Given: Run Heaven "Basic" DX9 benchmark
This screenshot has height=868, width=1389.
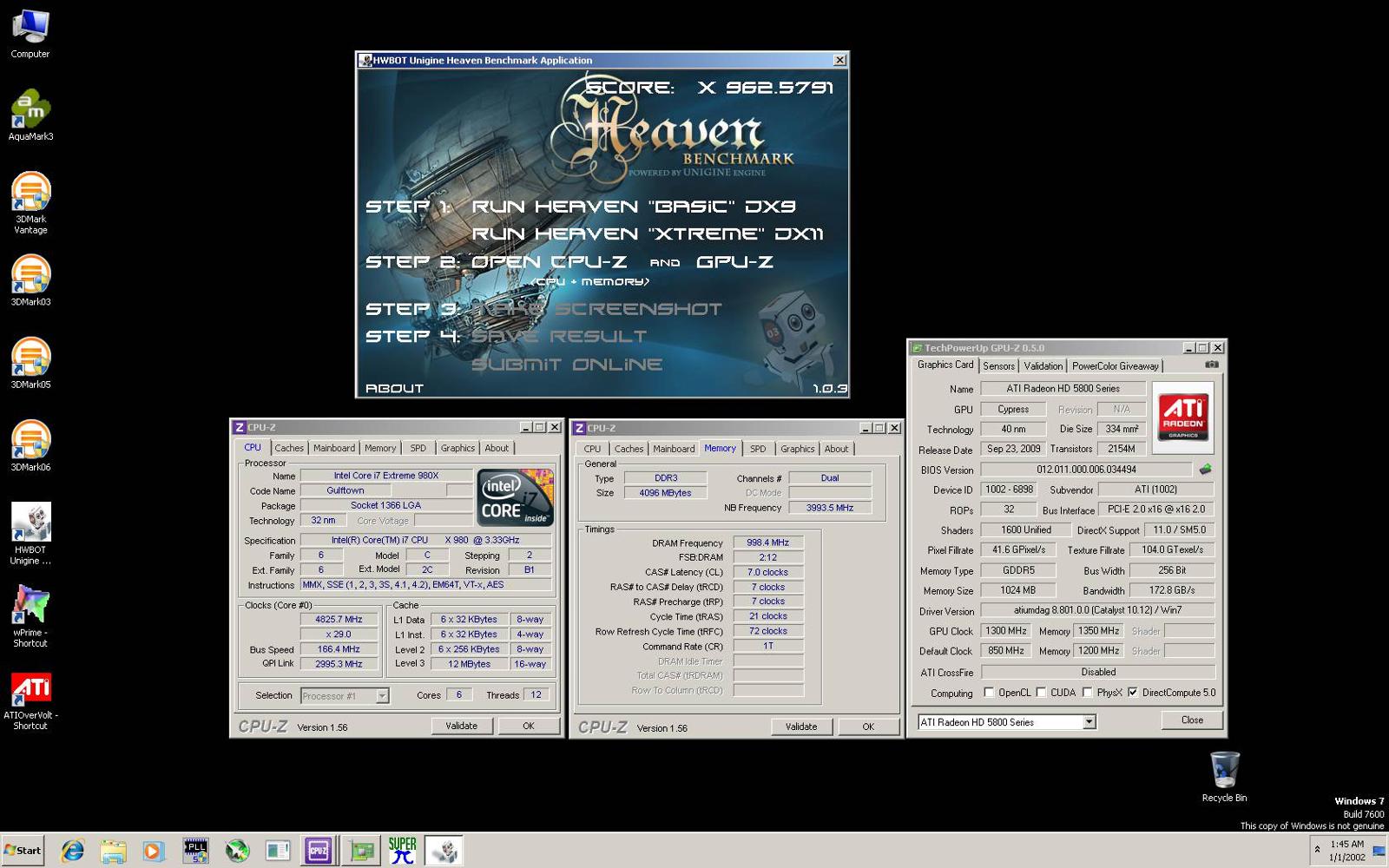Looking at the screenshot, I should coord(634,207).
